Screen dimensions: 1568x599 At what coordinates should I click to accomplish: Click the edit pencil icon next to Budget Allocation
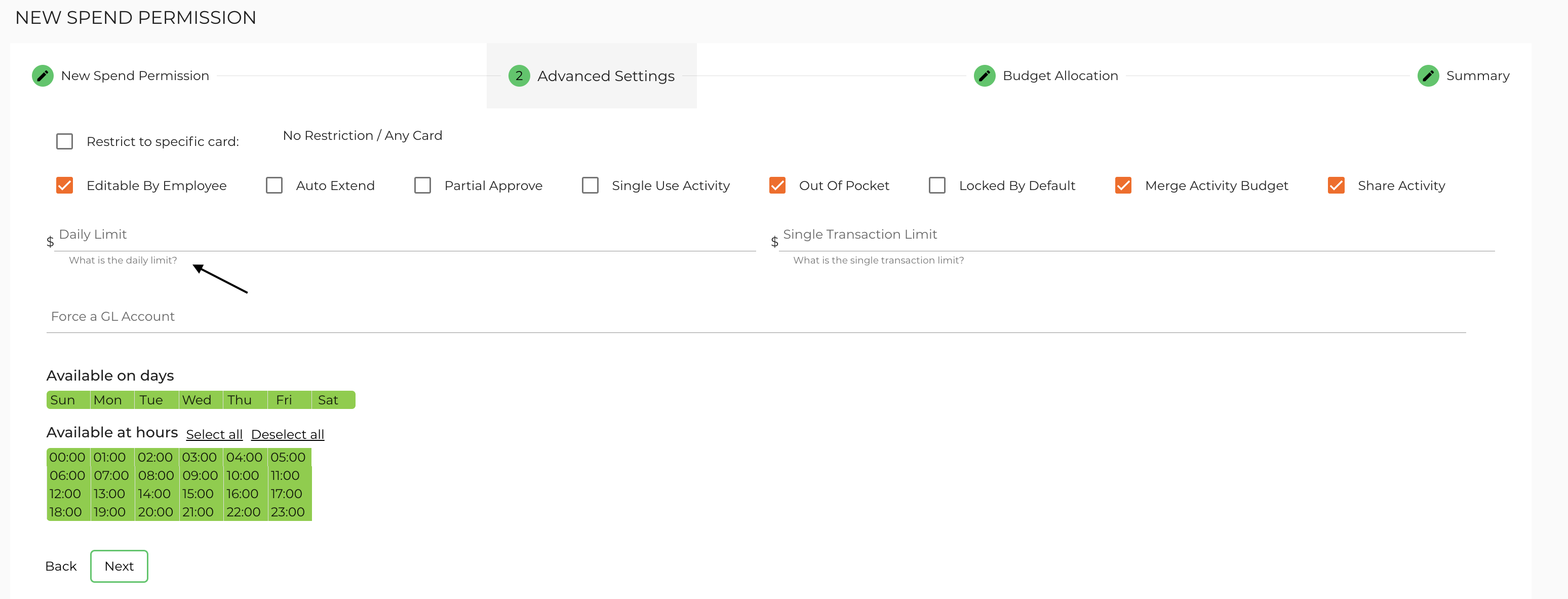984,76
